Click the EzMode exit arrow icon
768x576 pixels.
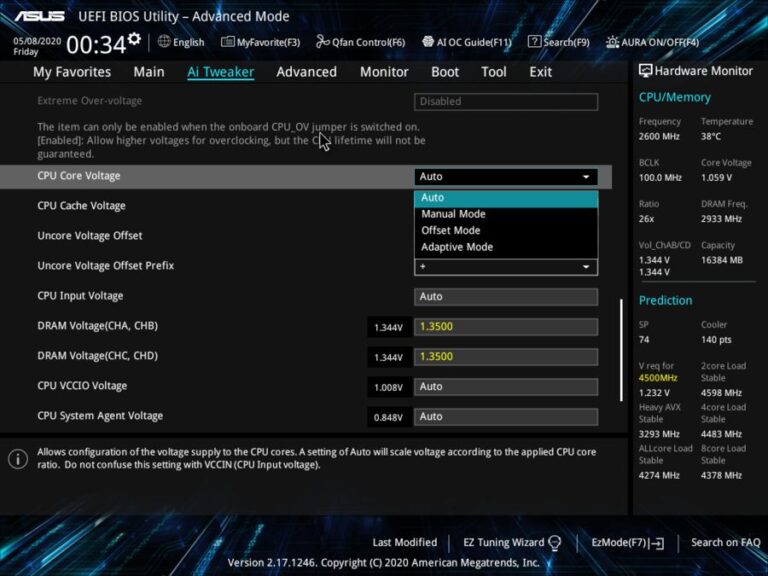click(x=658, y=543)
